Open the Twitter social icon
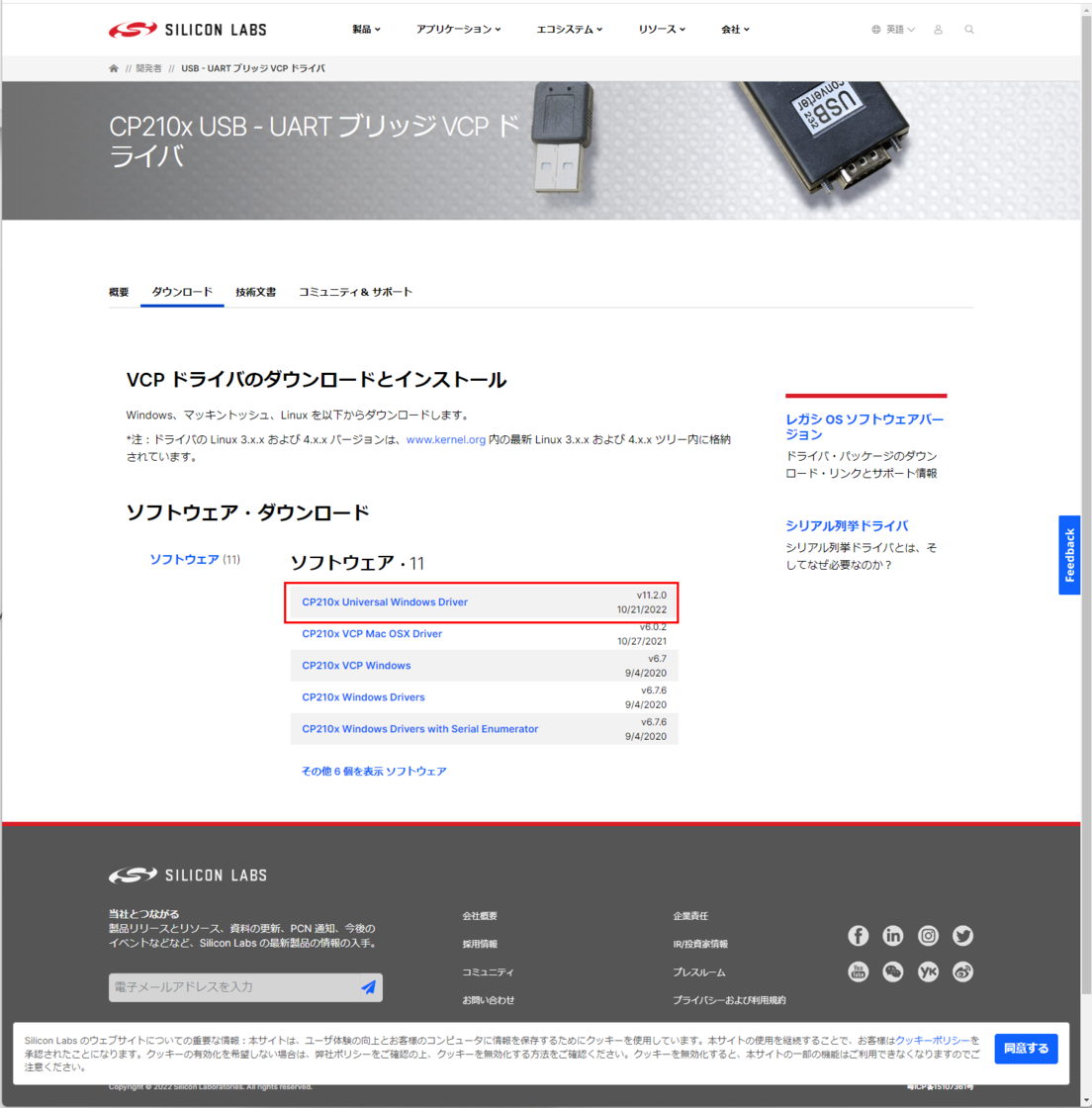The image size is (1092, 1108). click(962, 936)
